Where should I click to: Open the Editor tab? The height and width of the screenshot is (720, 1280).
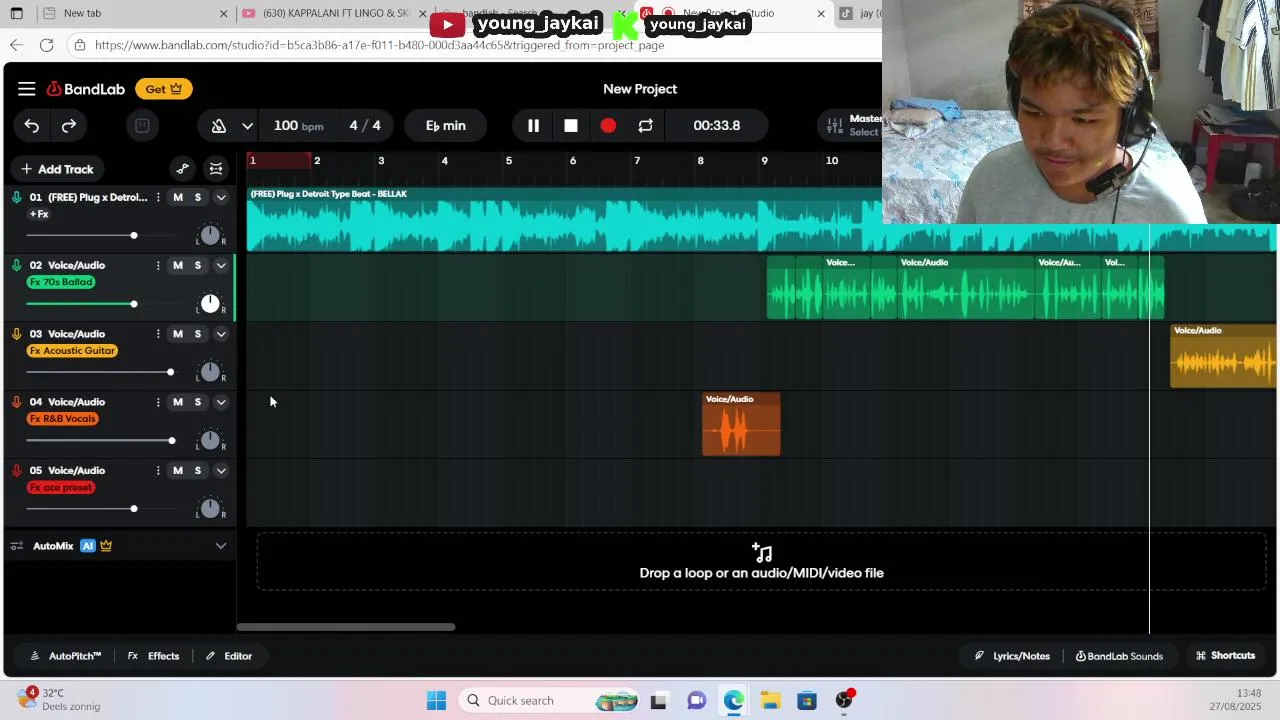pyautogui.click(x=229, y=656)
